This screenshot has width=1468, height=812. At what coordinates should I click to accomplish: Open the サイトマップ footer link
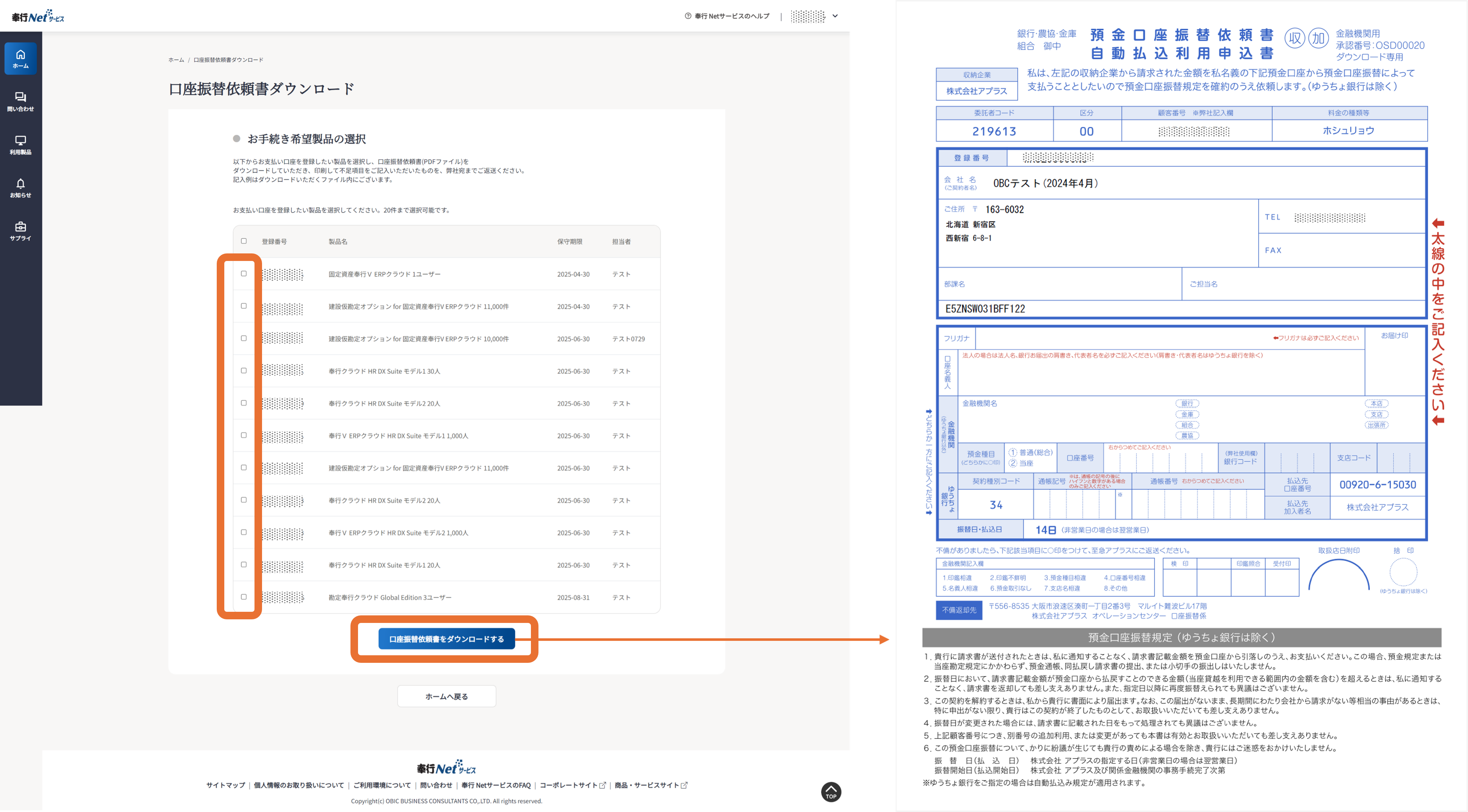[226, 785]
